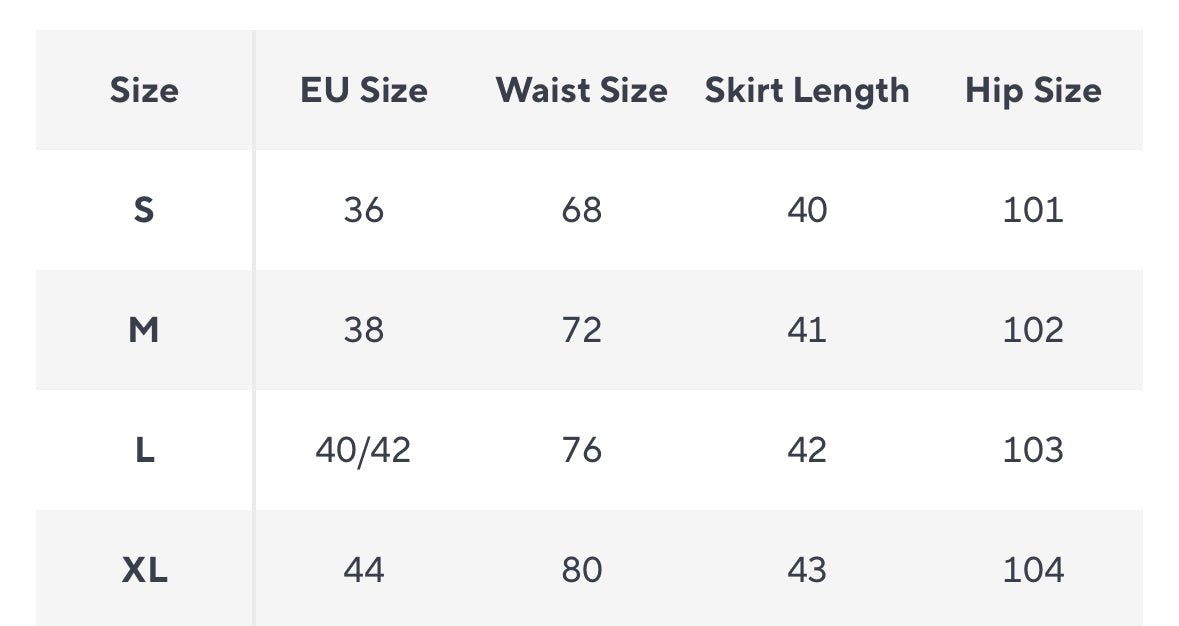This screenshot has height=626, width=1179.
Task: Click EU size 36 in the S row
Action: pos(363,210)
